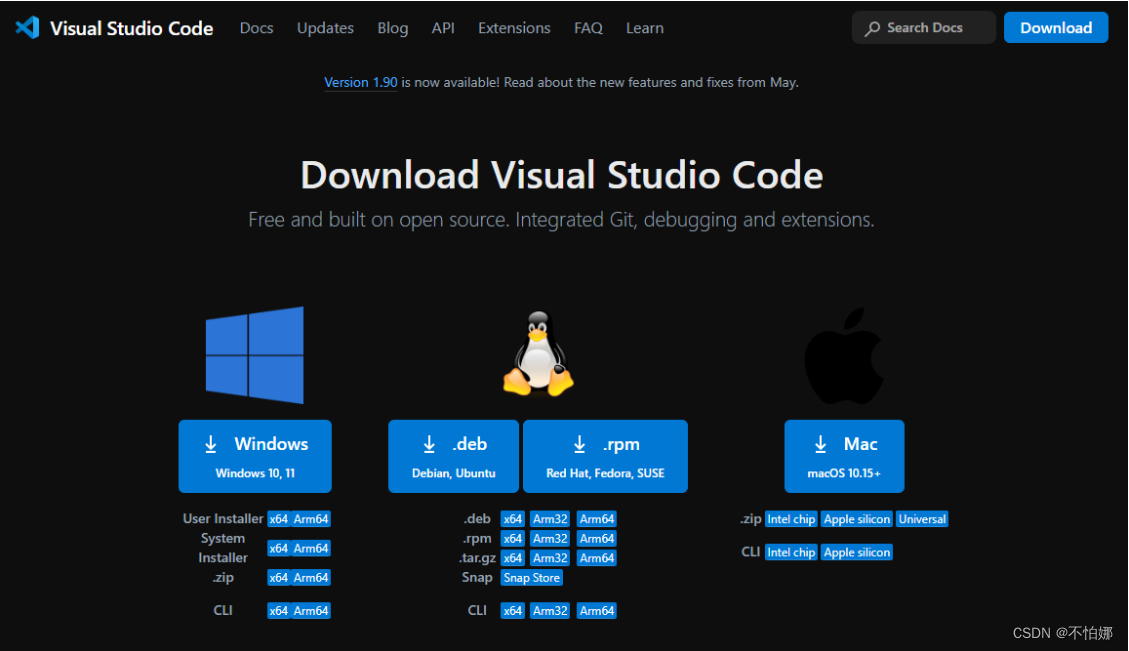
Task: Download the Mac macOS 10.15+ build
Action: [x=844, y=457]
